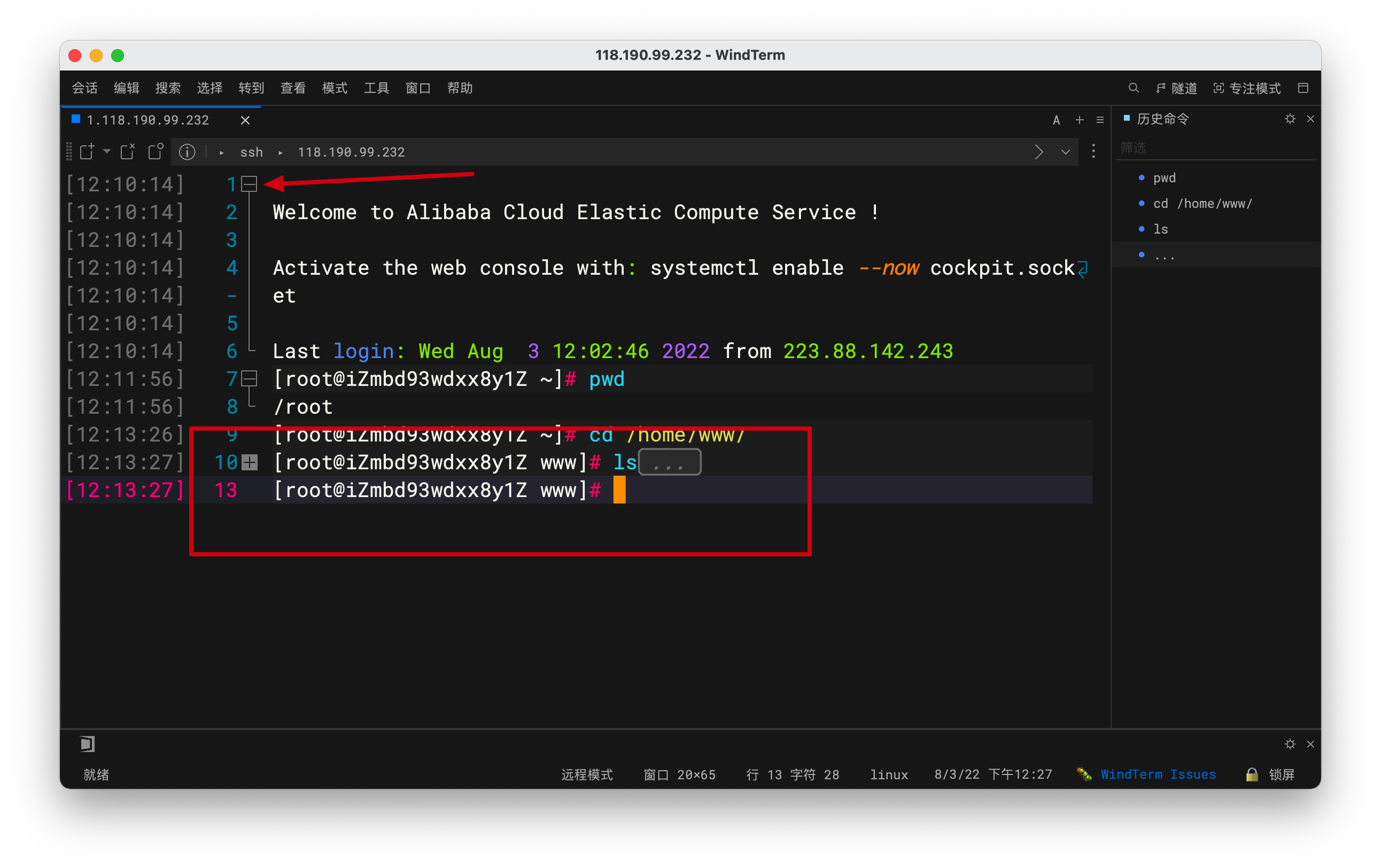
Task: Click the vertical three-dots address bar menu
Action: click(x=1093, y=151)
